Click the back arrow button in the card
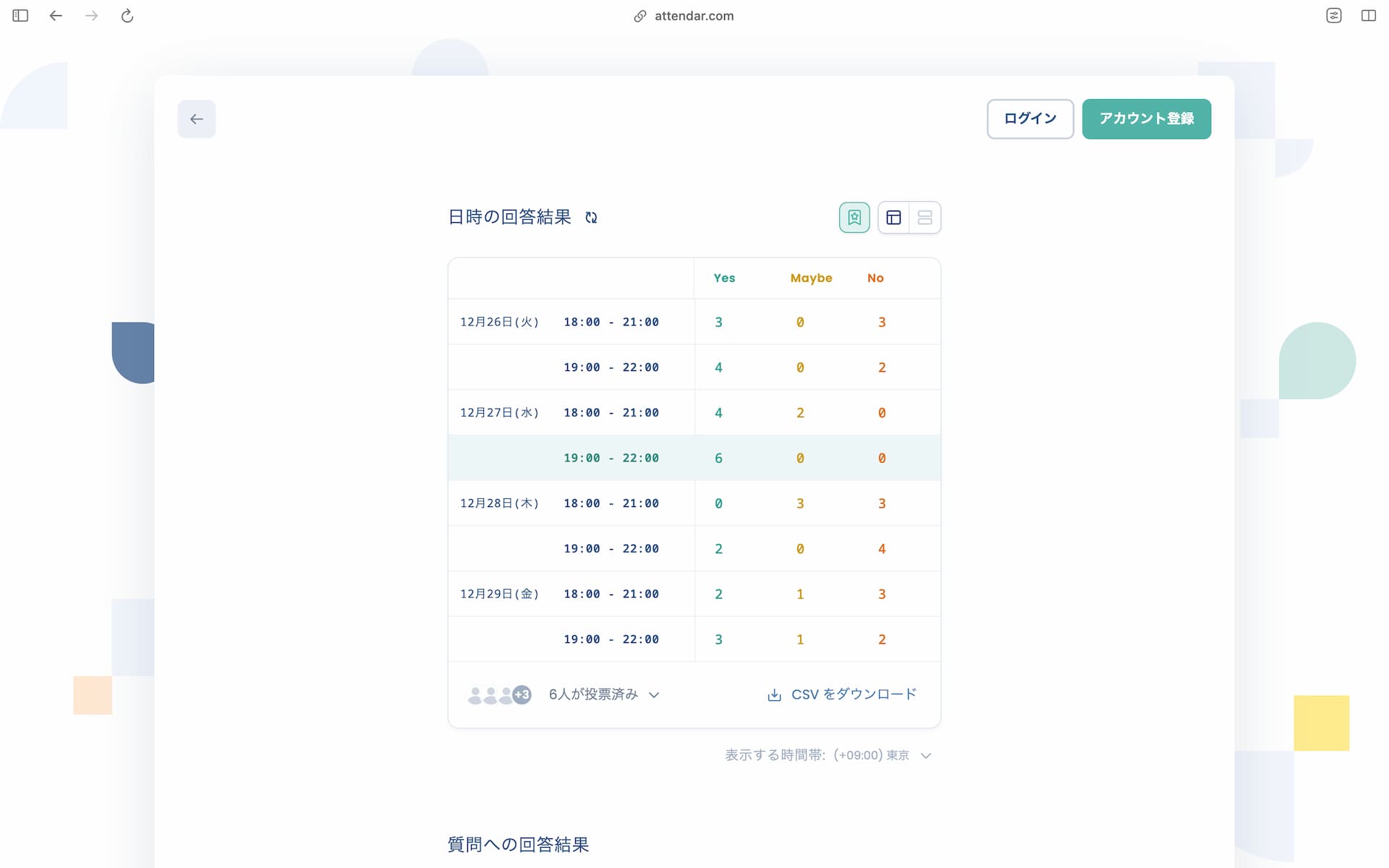Screen dimensions: 1389x868 pyautogui.click(x=196, y=119)
